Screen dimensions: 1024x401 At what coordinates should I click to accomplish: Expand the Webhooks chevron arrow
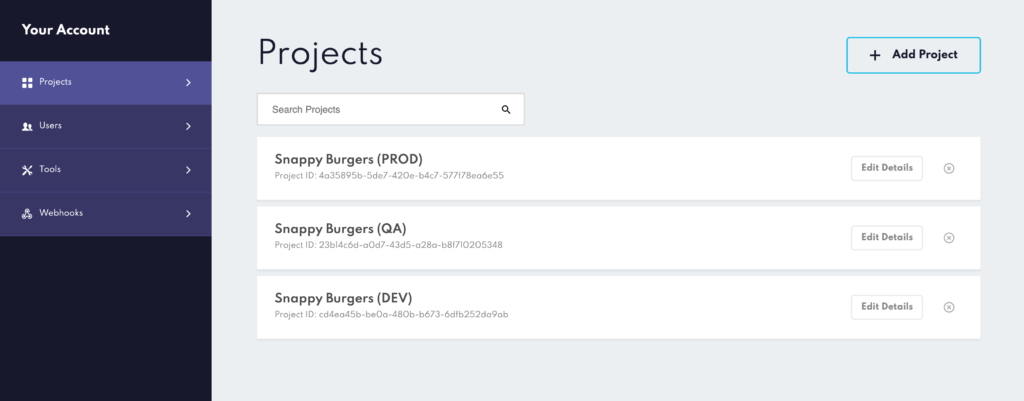(x=188, y=214)
